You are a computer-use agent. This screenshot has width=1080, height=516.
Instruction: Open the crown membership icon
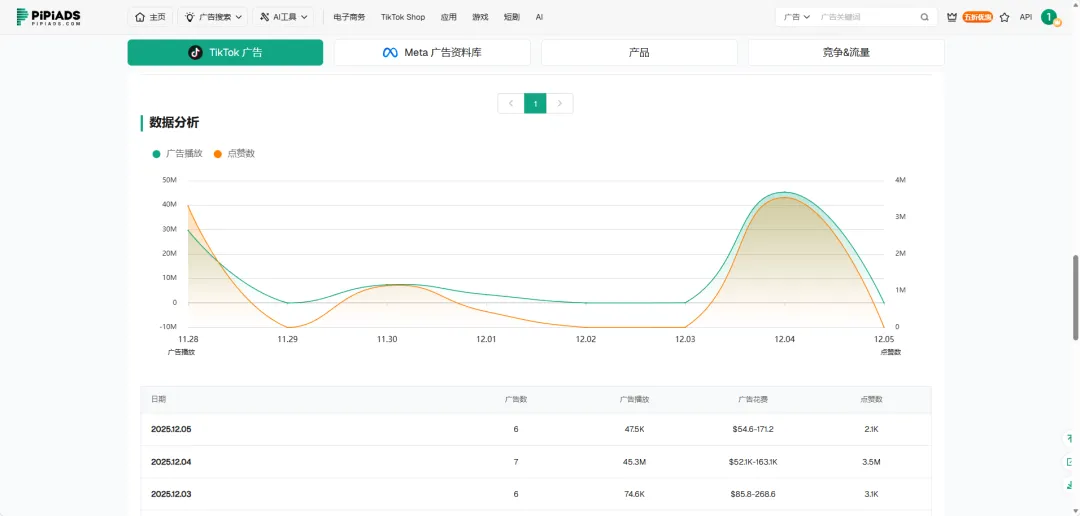(x=951, y=17)
